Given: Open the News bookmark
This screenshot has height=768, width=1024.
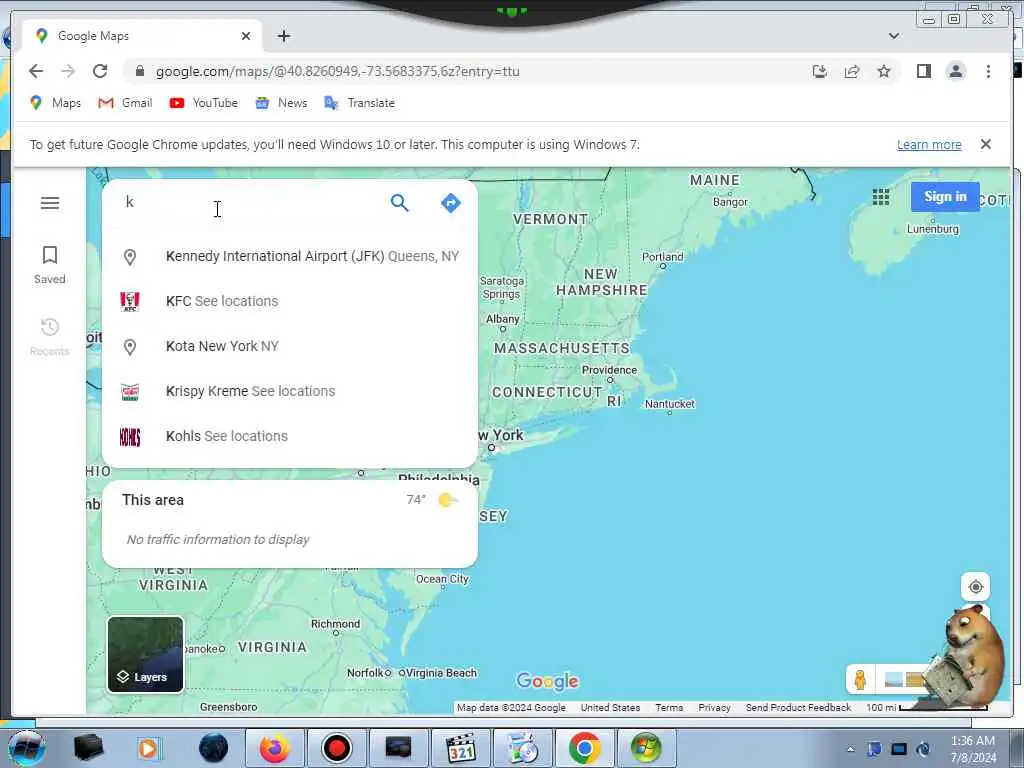Looking at the screenshot, I should tap(281, 103).
